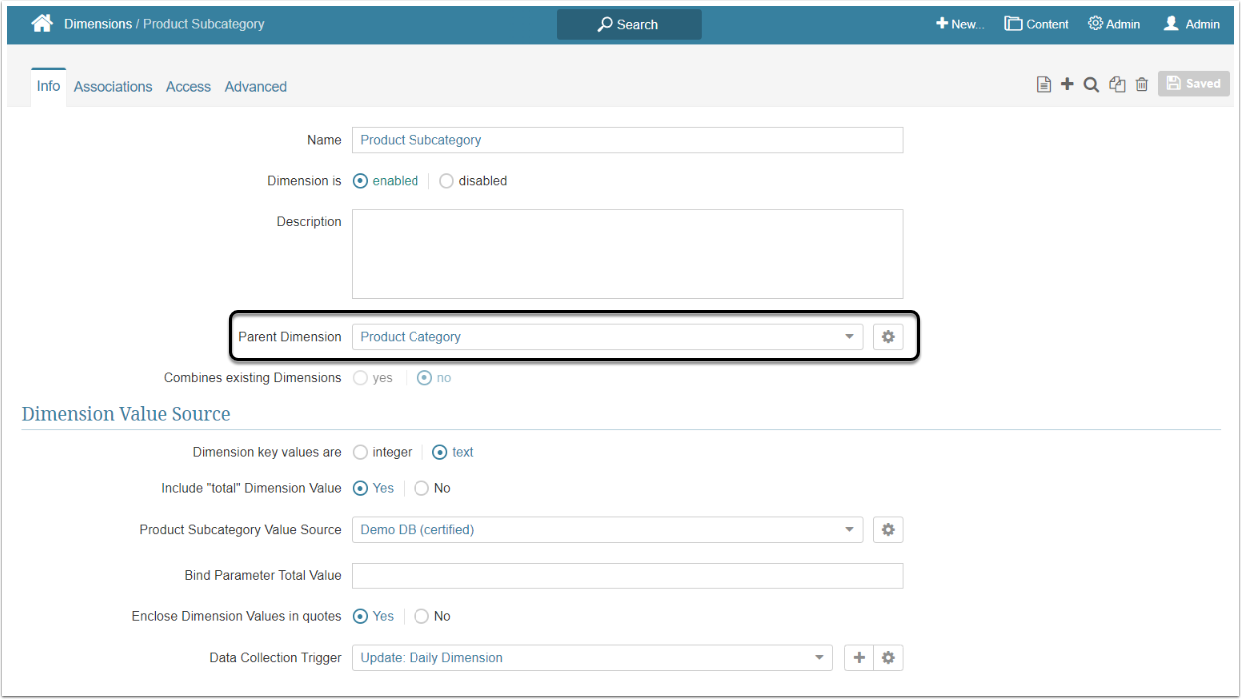Click the plus icon in top-right toolbar
This screenshot has width=1241, height=699.
coord(1067,85)
